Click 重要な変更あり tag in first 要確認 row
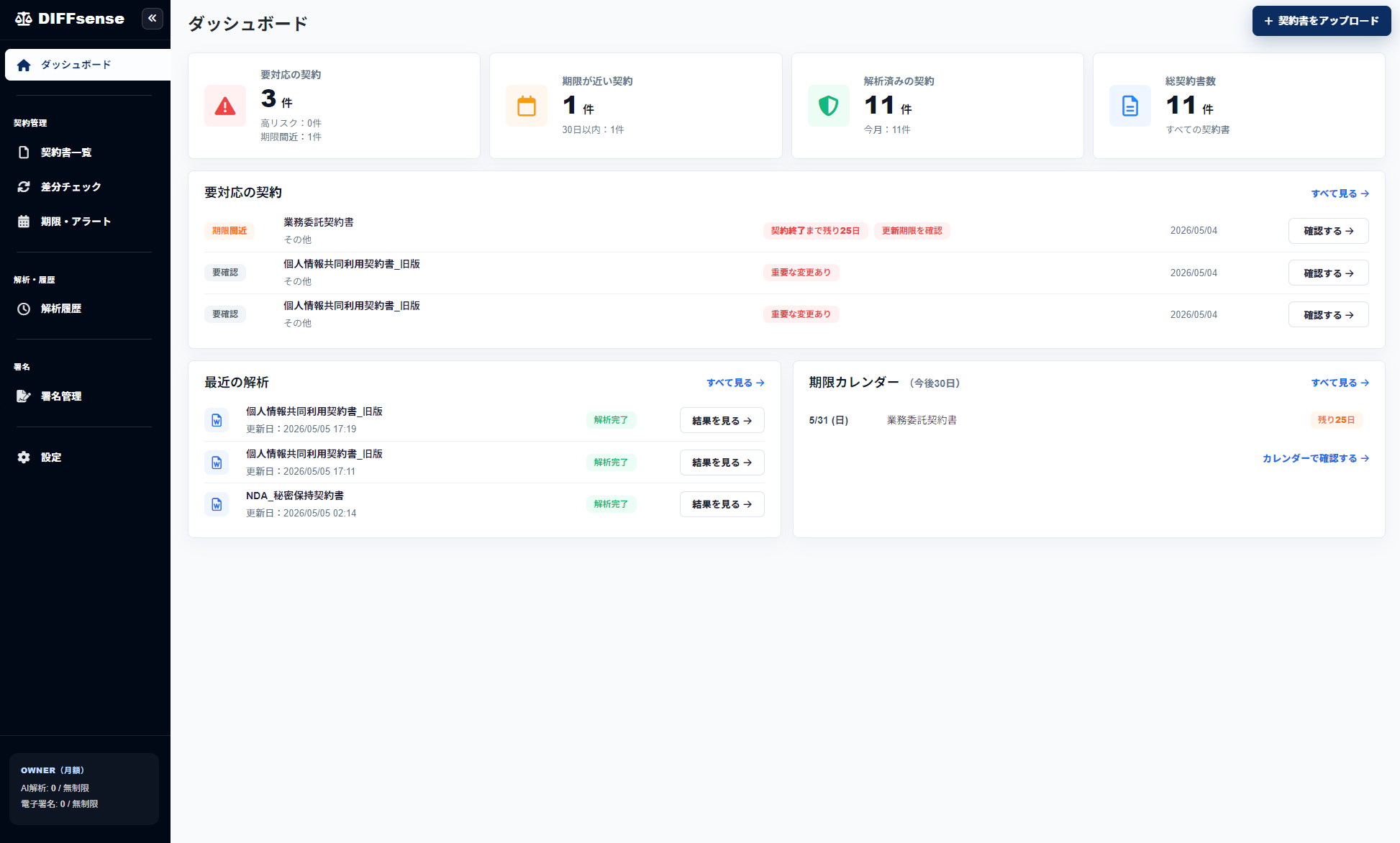Screen dimensions: 1400x843 [801, 273]
